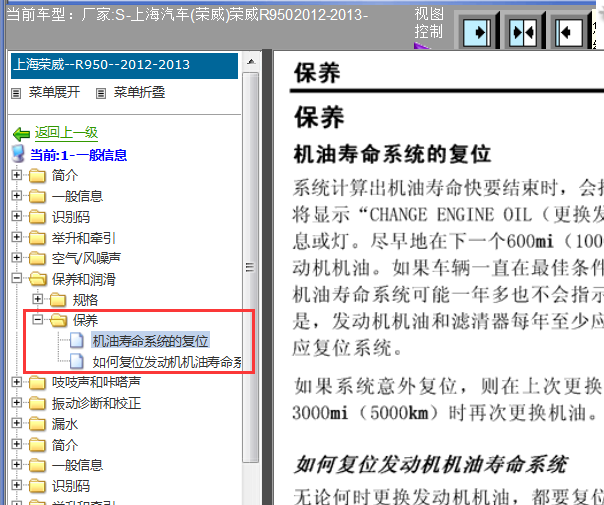Select the 吱吱声和咔嗒声 folder label
The height and width of the screenshot is (505, 604).
coord(96,383)
